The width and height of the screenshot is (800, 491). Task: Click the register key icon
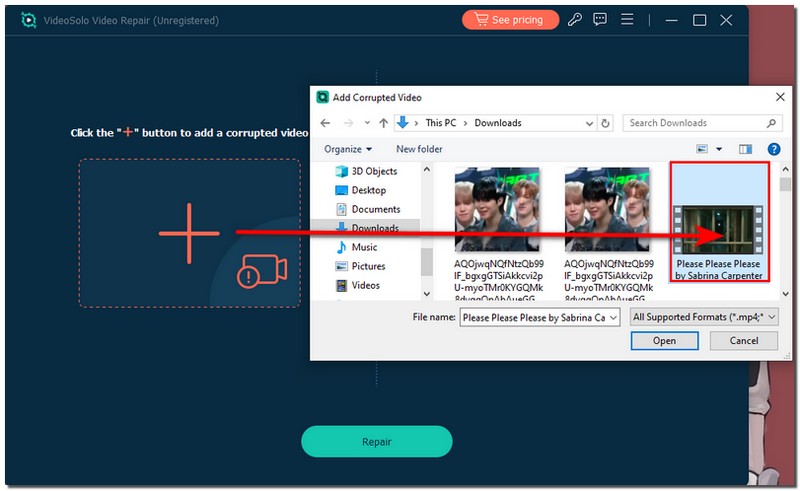(575, 20)
